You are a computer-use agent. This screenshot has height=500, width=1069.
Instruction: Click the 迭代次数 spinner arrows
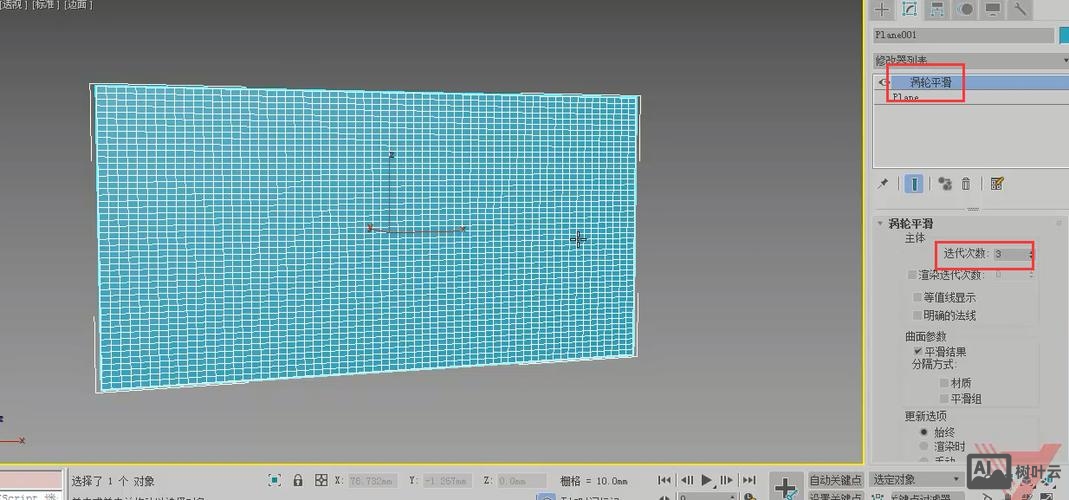pyautogui.click(x=1031, y=254)
